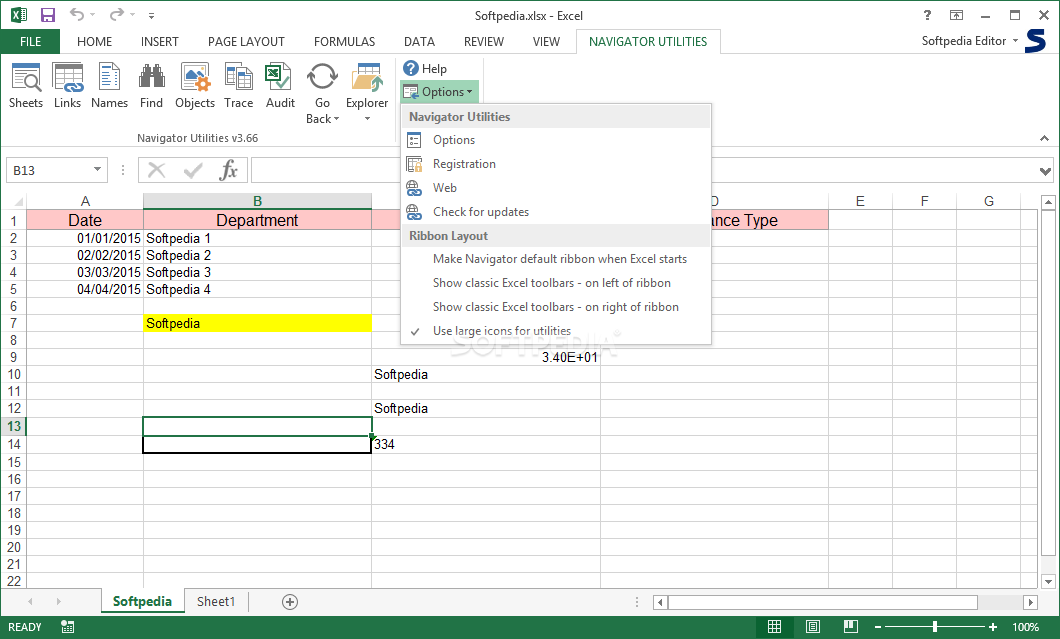
Task: Open the Sheets navigator tool
Action: pyautogui.click(x=26, y=85)
